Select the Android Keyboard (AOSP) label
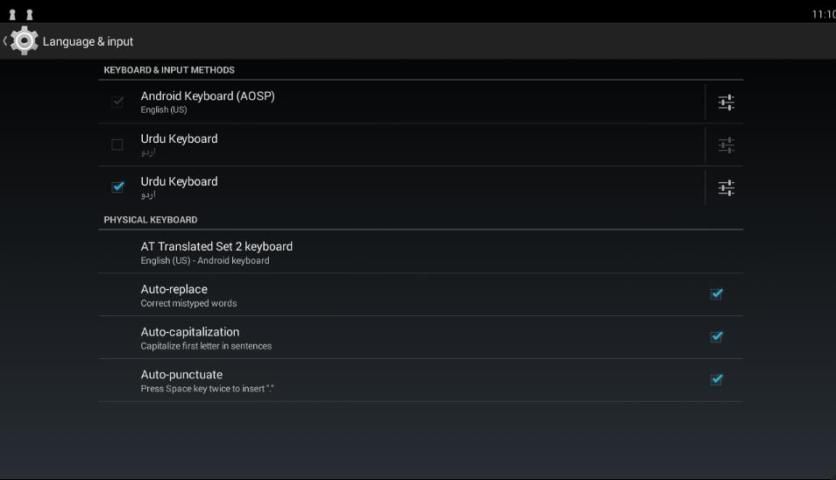Viewport: 836px width, 480px height. (207, 96)
